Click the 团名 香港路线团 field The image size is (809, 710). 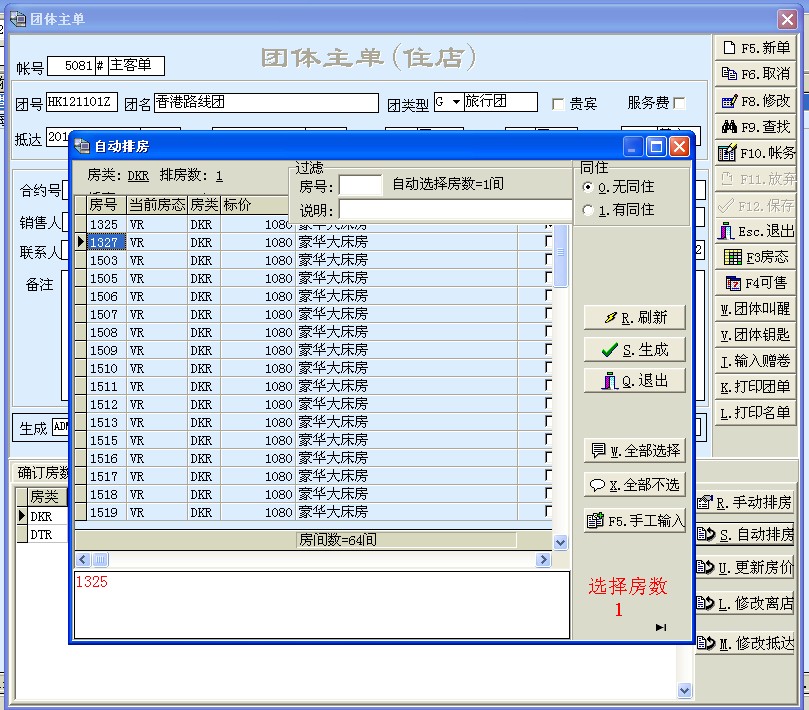point(266,102)
